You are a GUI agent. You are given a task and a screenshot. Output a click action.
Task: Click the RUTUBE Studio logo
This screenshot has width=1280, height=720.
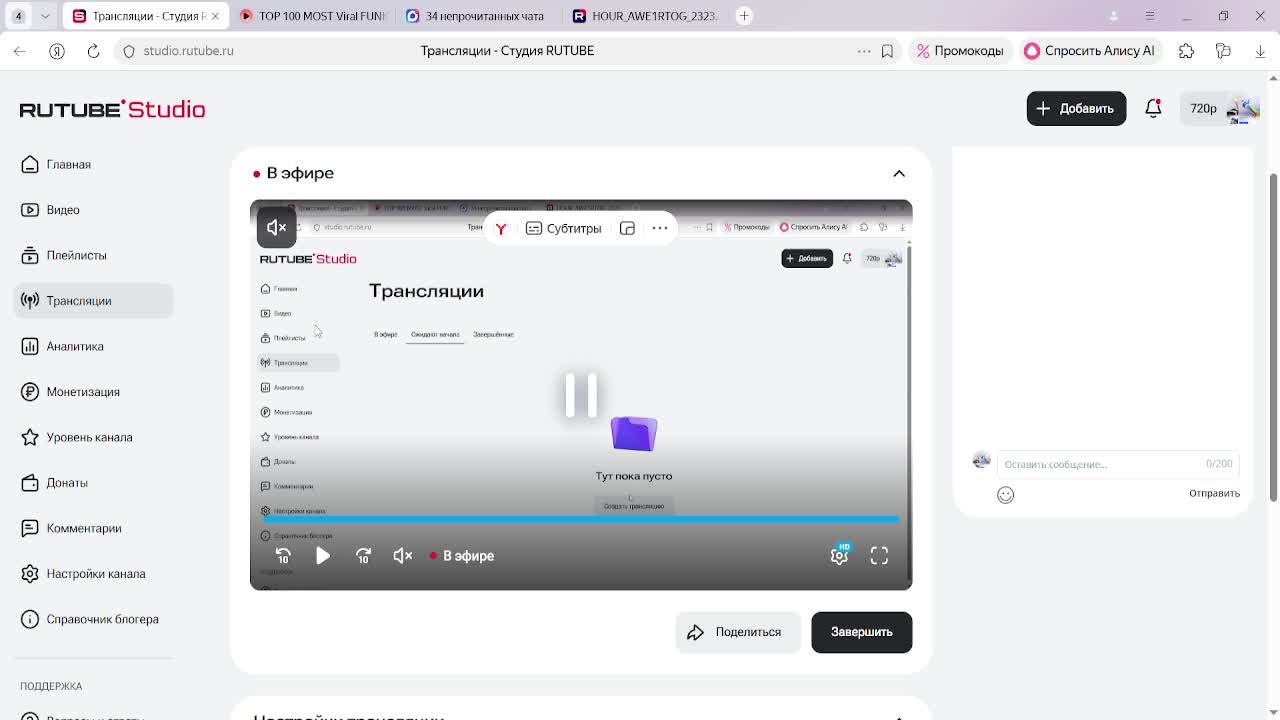pyautogui.click(x=112, y=109)
